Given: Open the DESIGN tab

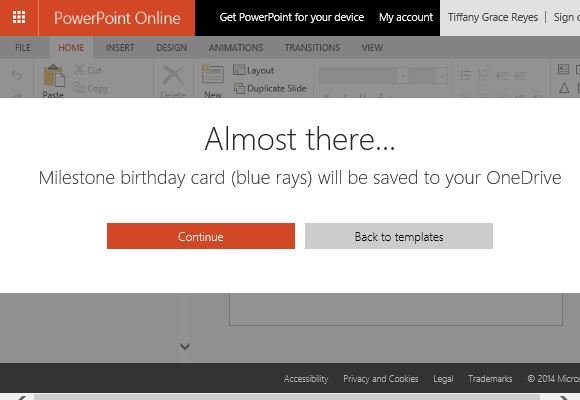Looking at the screenshot, I should 172,48.
